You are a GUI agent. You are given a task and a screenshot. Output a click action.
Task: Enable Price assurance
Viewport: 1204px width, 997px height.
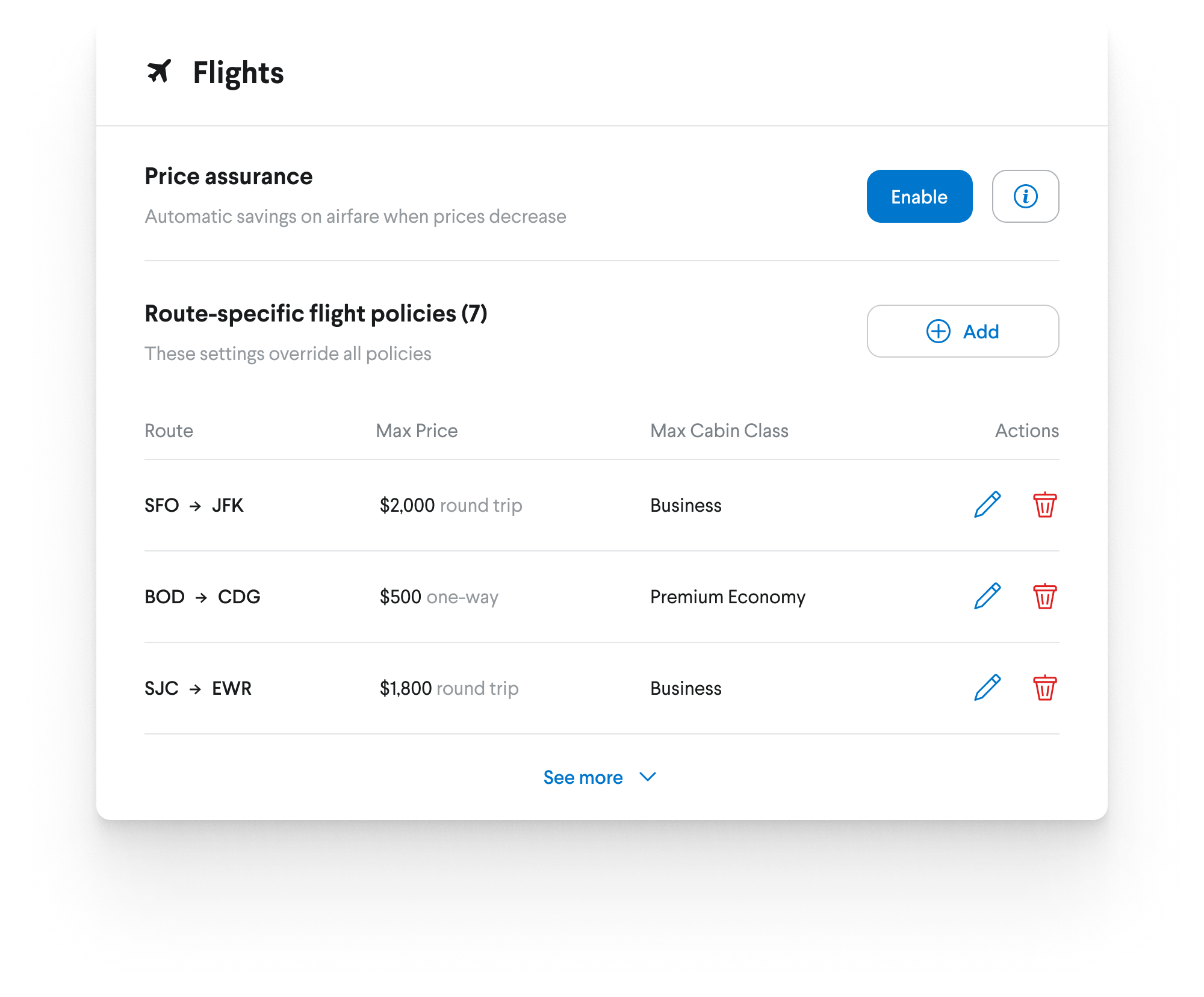click(x=919, y=196)
